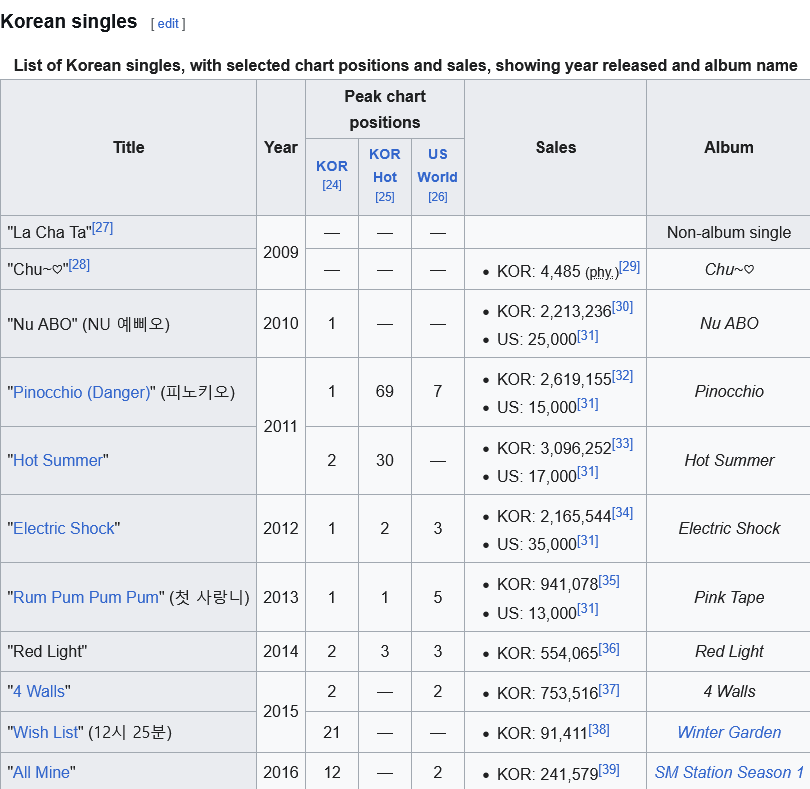810x789 pixels.
Task: Open reference [34] after KOR: 2,165,544
Action: coord(622,513)
